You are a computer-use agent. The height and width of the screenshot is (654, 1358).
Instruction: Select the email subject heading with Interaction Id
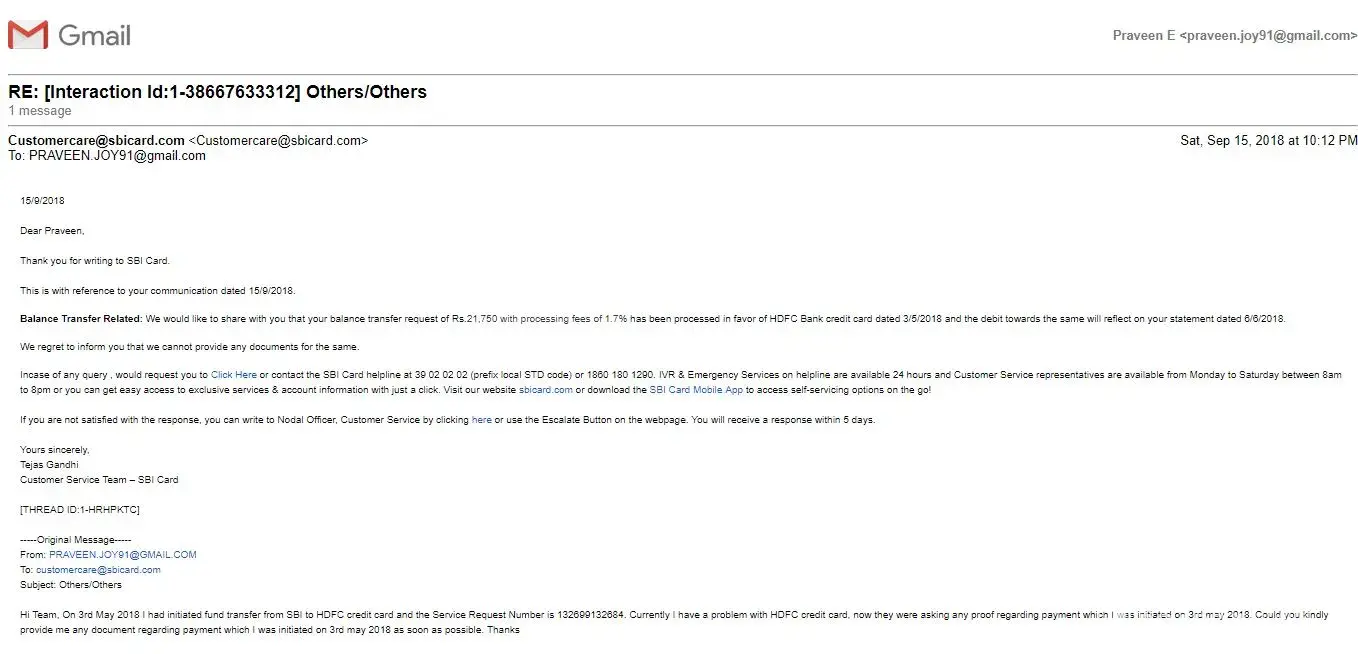217,92
